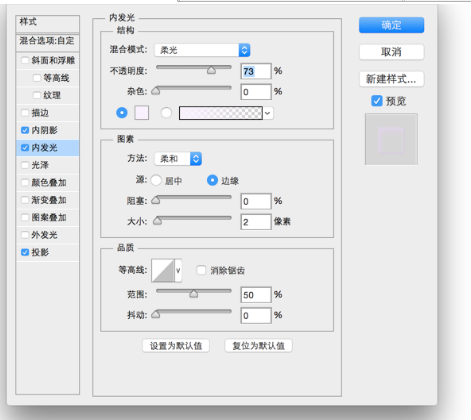Click the inner glow color swatch

tap(142, 113)
